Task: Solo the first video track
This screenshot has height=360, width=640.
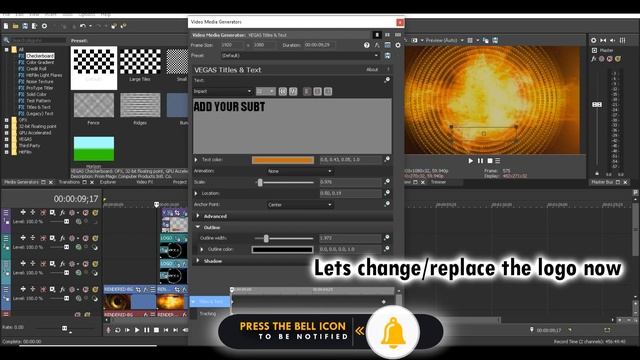Action: click(x=95, y=213)
